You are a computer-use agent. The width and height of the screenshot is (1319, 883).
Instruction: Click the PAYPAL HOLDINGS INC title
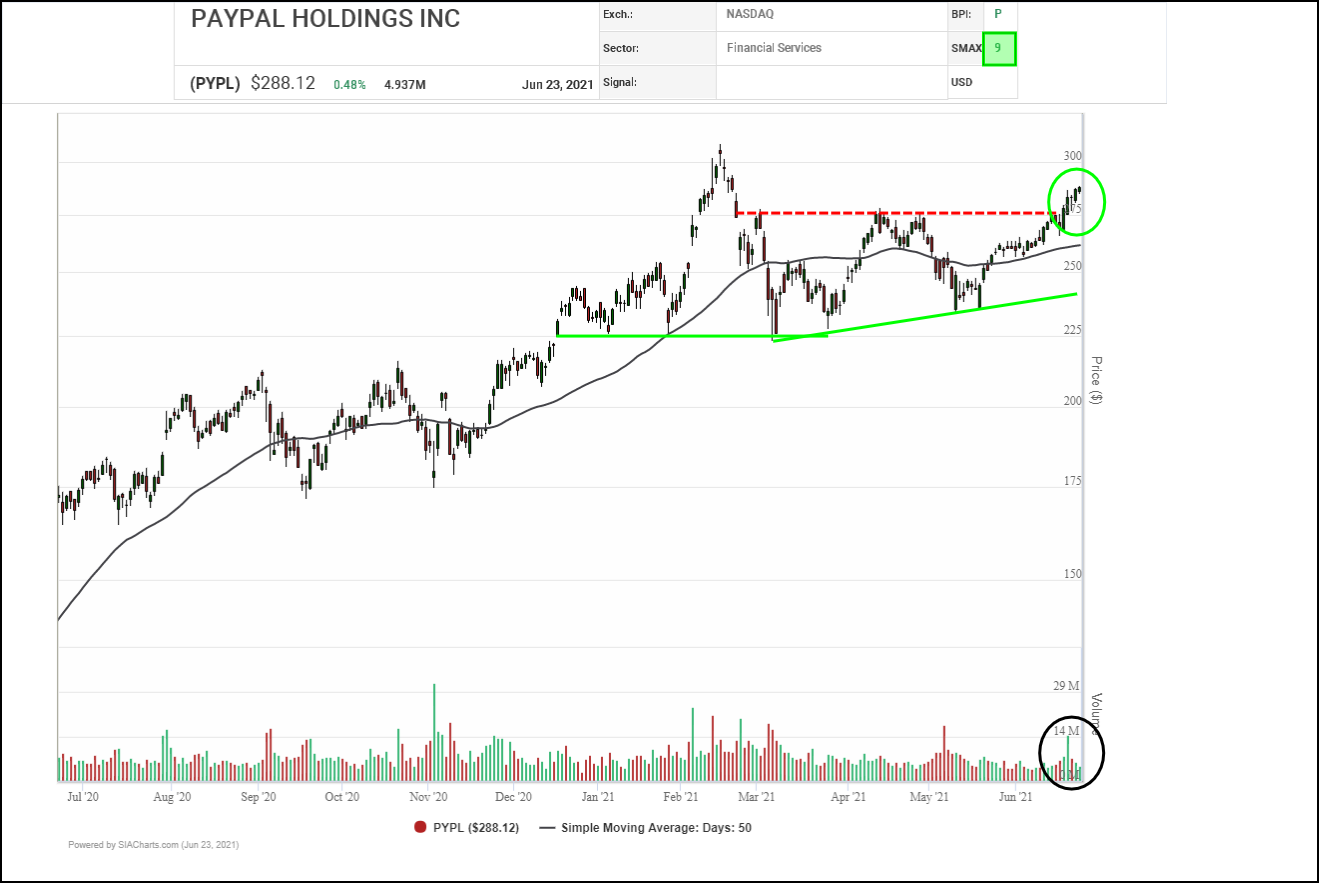[x=325, y=18]
